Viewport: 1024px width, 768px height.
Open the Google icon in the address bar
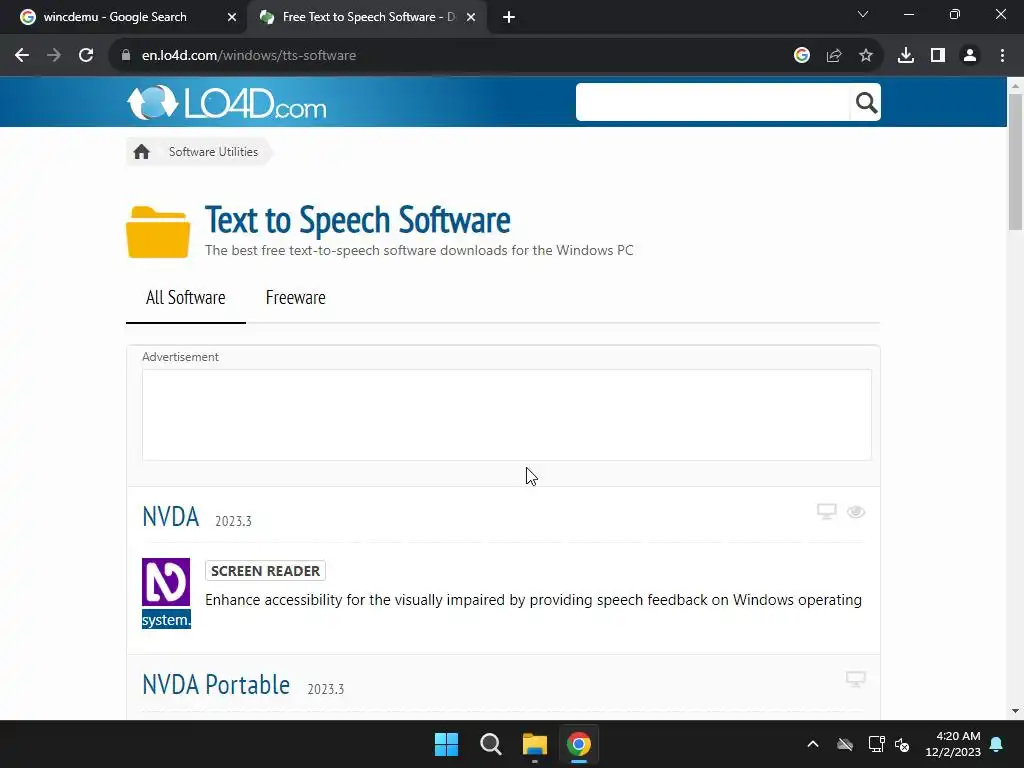802,56
